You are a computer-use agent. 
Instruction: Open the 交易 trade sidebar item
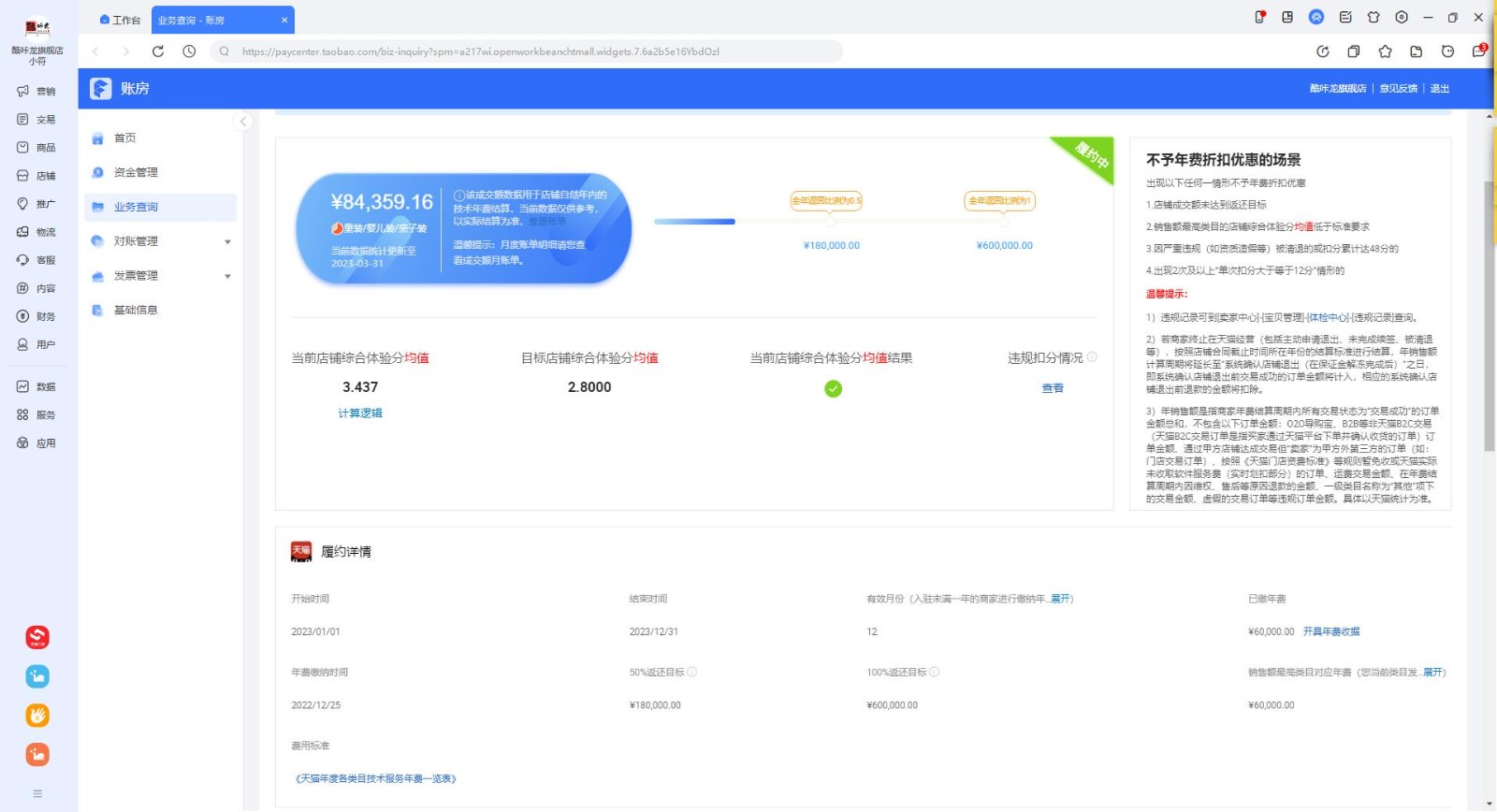coord(37,120)
